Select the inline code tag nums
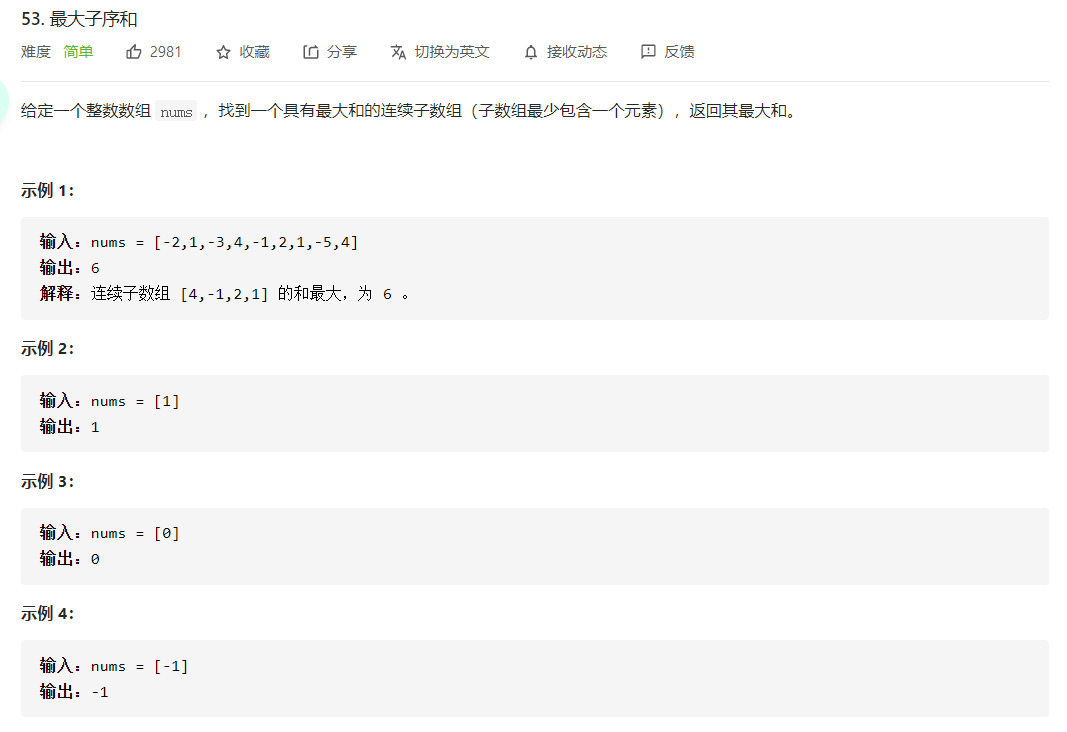The image size is (1067, 732). pos(176,111)
